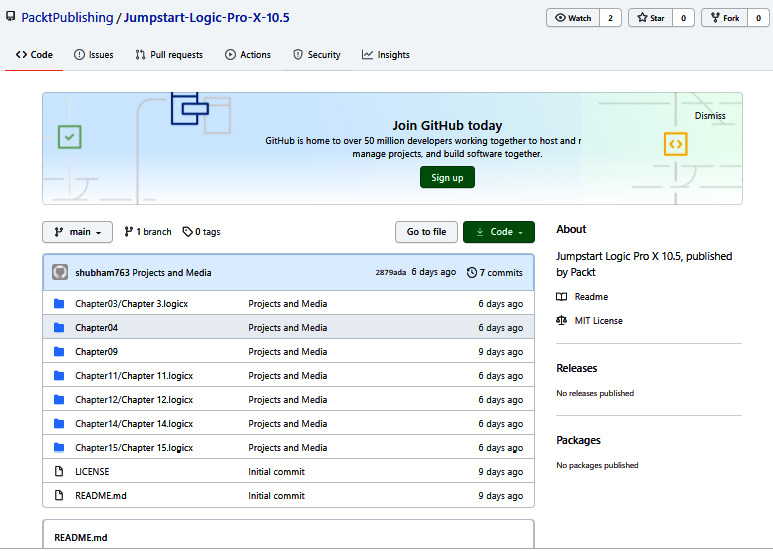The image size is (773, 551).
Task: Open Jumpstart-Logic-Pro-X-10.5 repository link
Action: tap(207, 18)
